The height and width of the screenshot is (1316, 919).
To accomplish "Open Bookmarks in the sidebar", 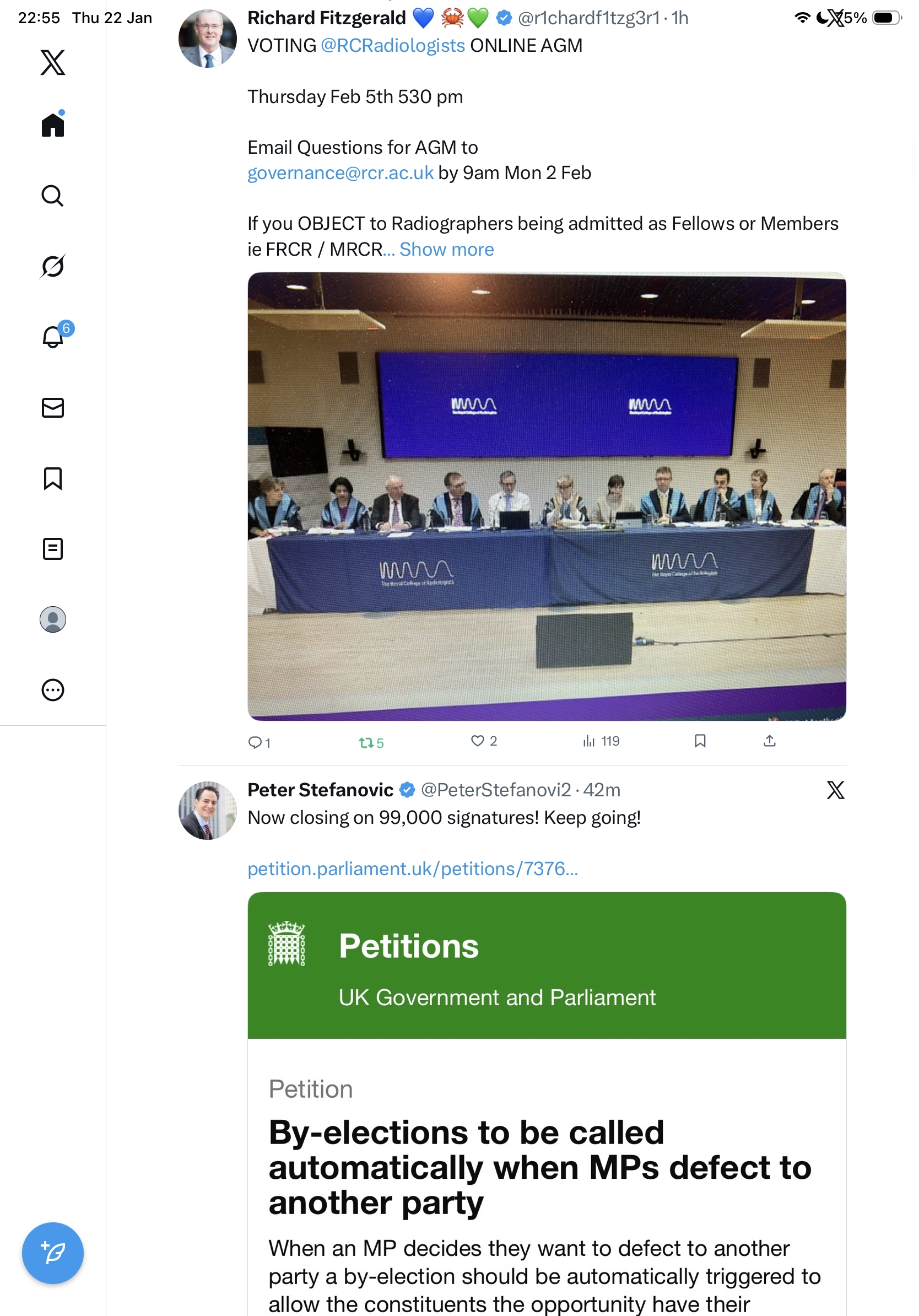I will 53,478.
